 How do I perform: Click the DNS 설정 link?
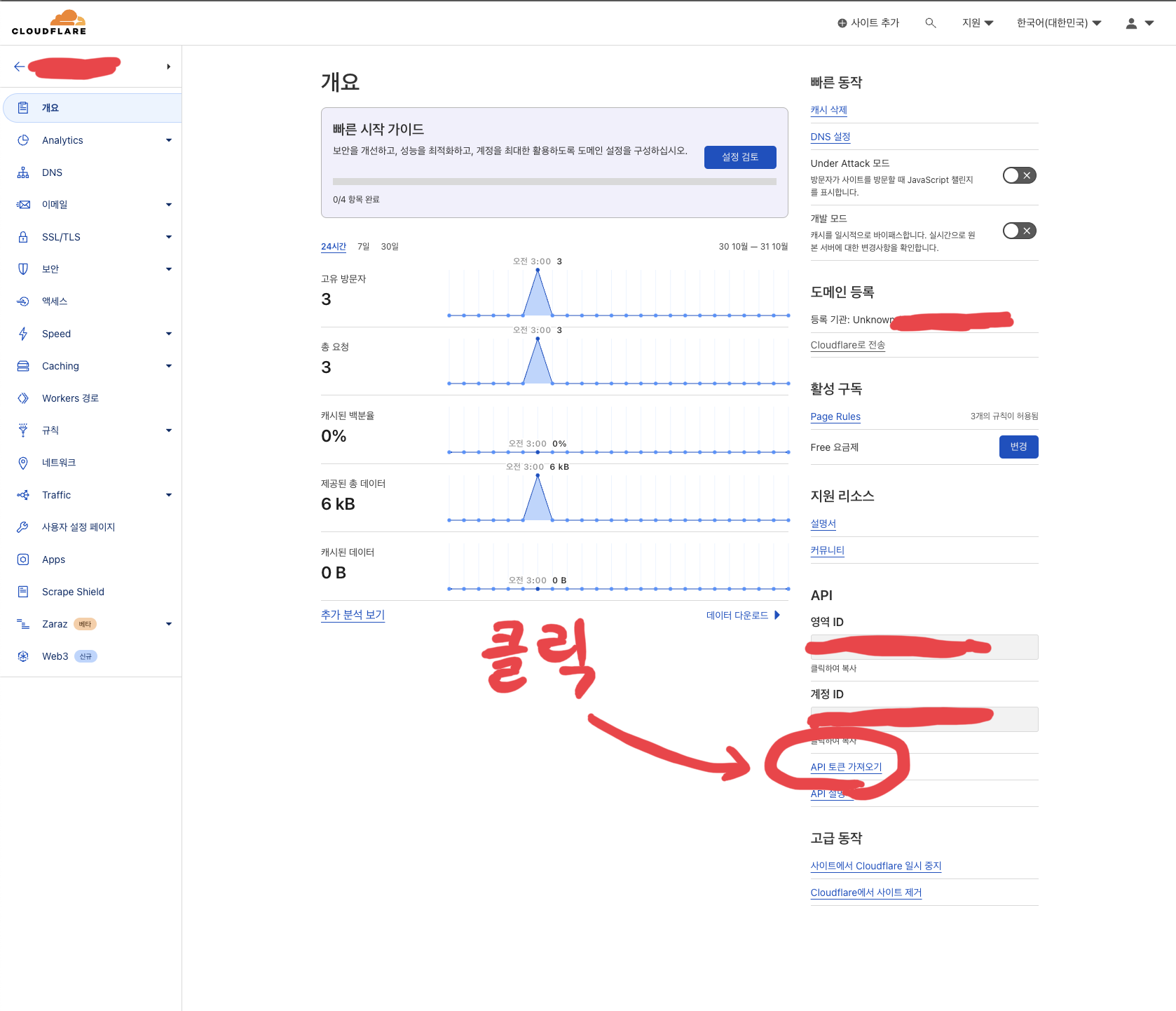click(x=830, y=137)
